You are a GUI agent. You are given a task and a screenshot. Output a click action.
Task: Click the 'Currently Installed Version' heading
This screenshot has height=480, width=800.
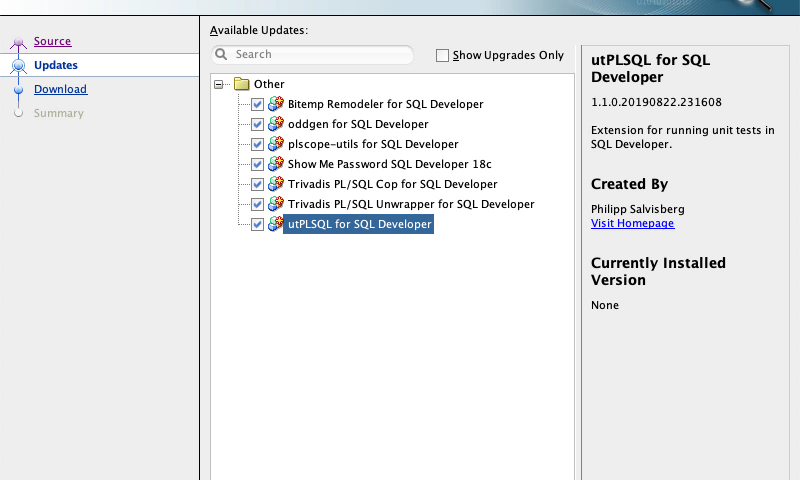tap(658, 271)
